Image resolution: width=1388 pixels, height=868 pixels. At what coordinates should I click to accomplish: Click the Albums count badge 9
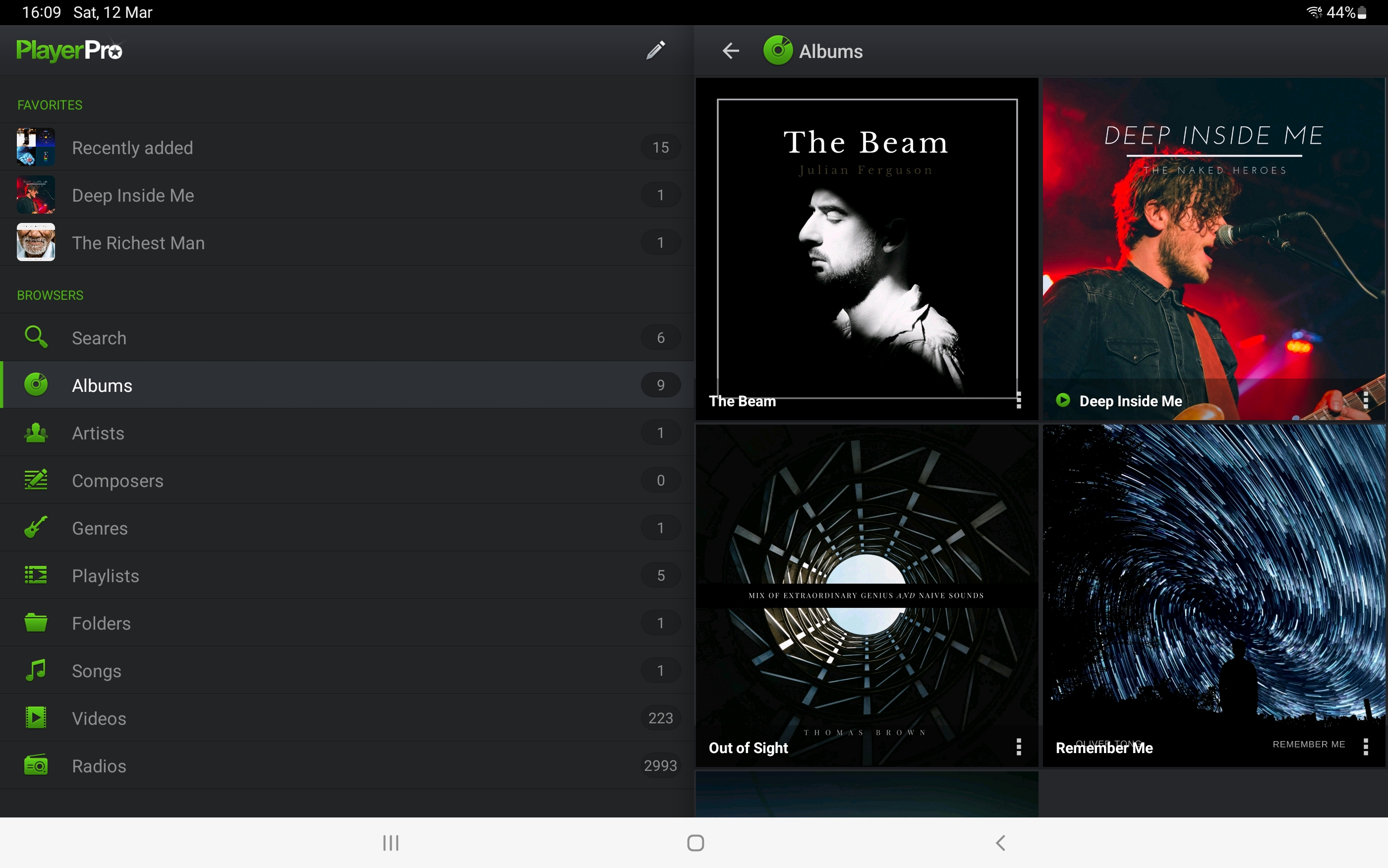(x=660, y=384)
